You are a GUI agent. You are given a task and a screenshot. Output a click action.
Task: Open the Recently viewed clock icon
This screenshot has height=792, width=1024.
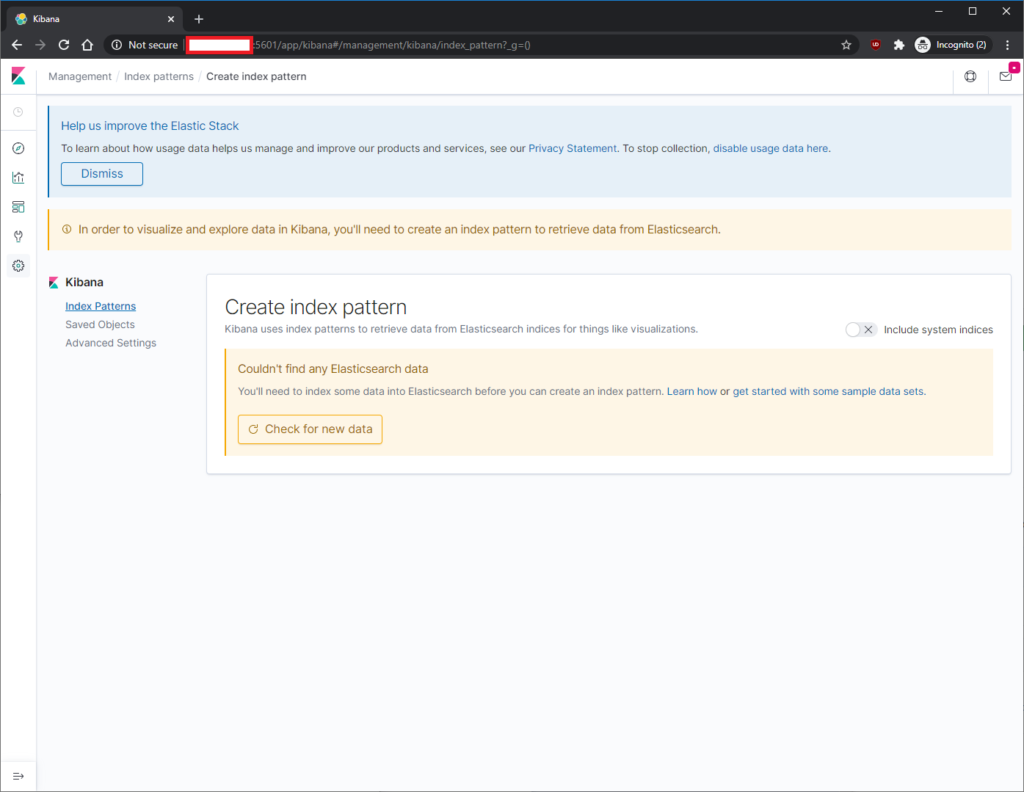click(18, 112)
